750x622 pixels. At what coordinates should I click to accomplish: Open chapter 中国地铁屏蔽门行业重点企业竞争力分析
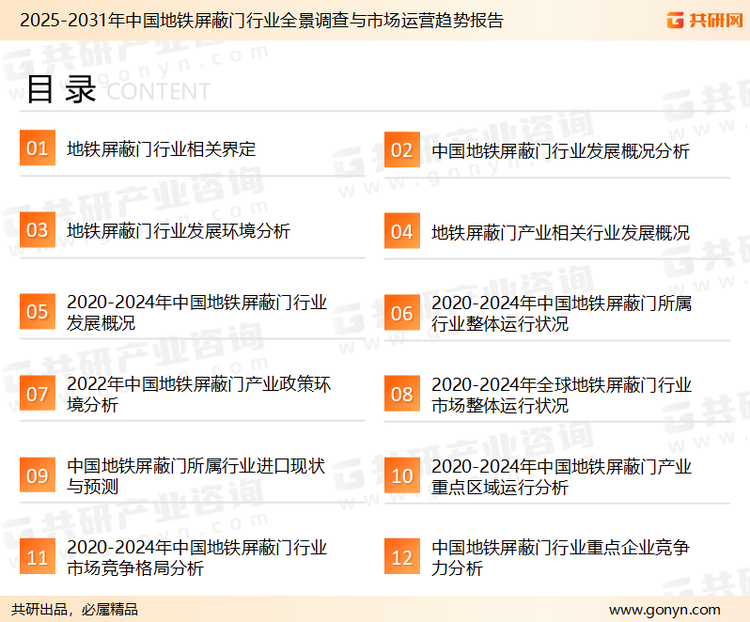560,558
